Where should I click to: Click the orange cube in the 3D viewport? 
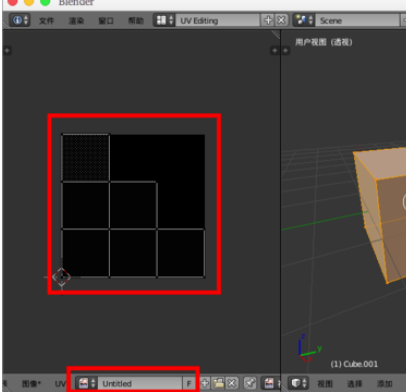383,213
